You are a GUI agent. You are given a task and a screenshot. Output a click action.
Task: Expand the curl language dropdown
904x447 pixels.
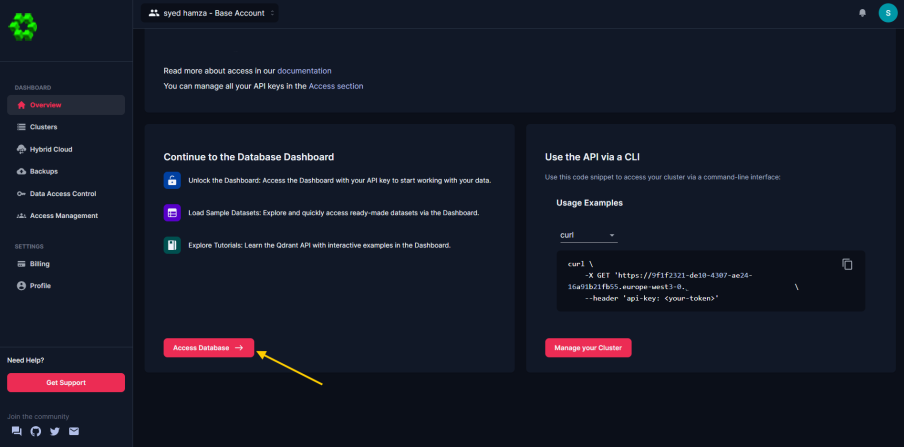(587, 235)
